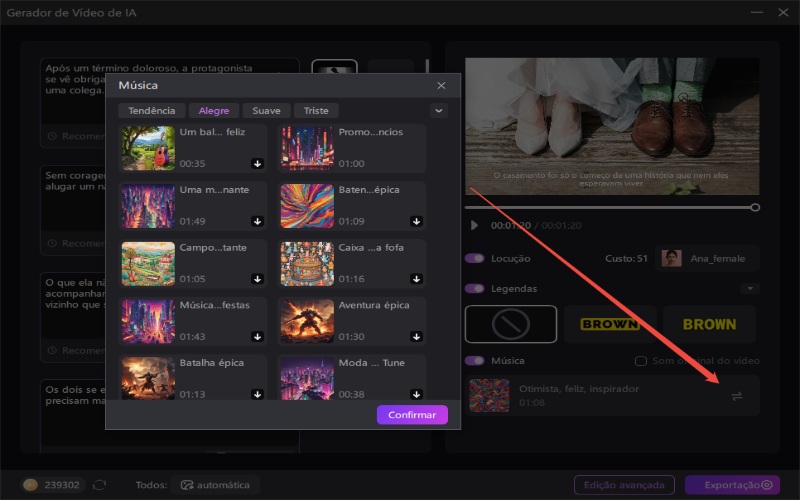Click the "Promo...ncios" 01:00 duration
The height and width of the screenshot is (500, 800).
pyautogui.click(x=352, y=164)
